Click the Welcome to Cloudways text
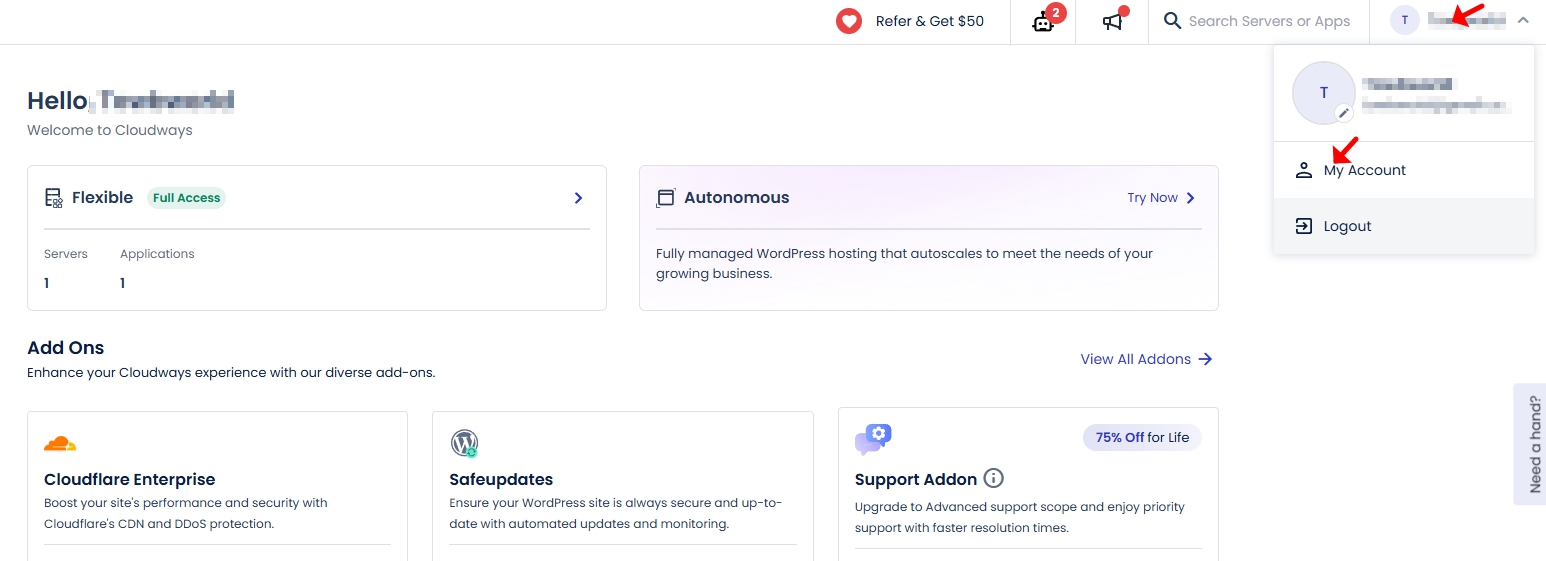The height and width of the screenshot is (561, 1546). [x=110, y=130]
